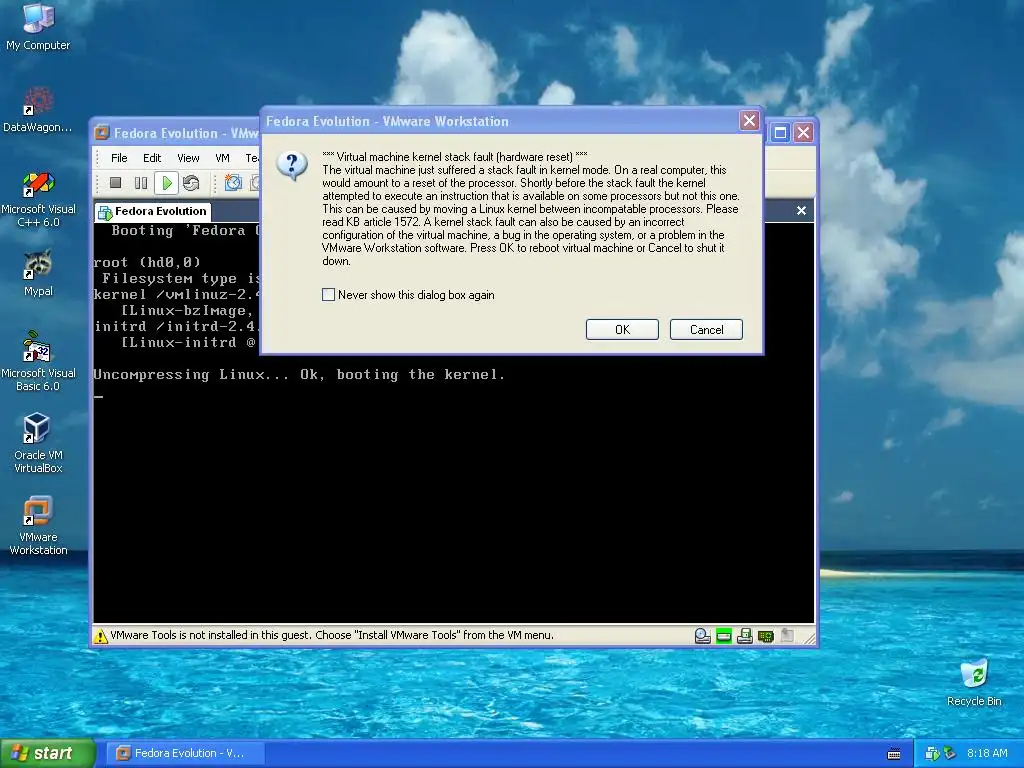Click the VMware title bar application icon
The image size is (1024, 768).
point(102,133)
